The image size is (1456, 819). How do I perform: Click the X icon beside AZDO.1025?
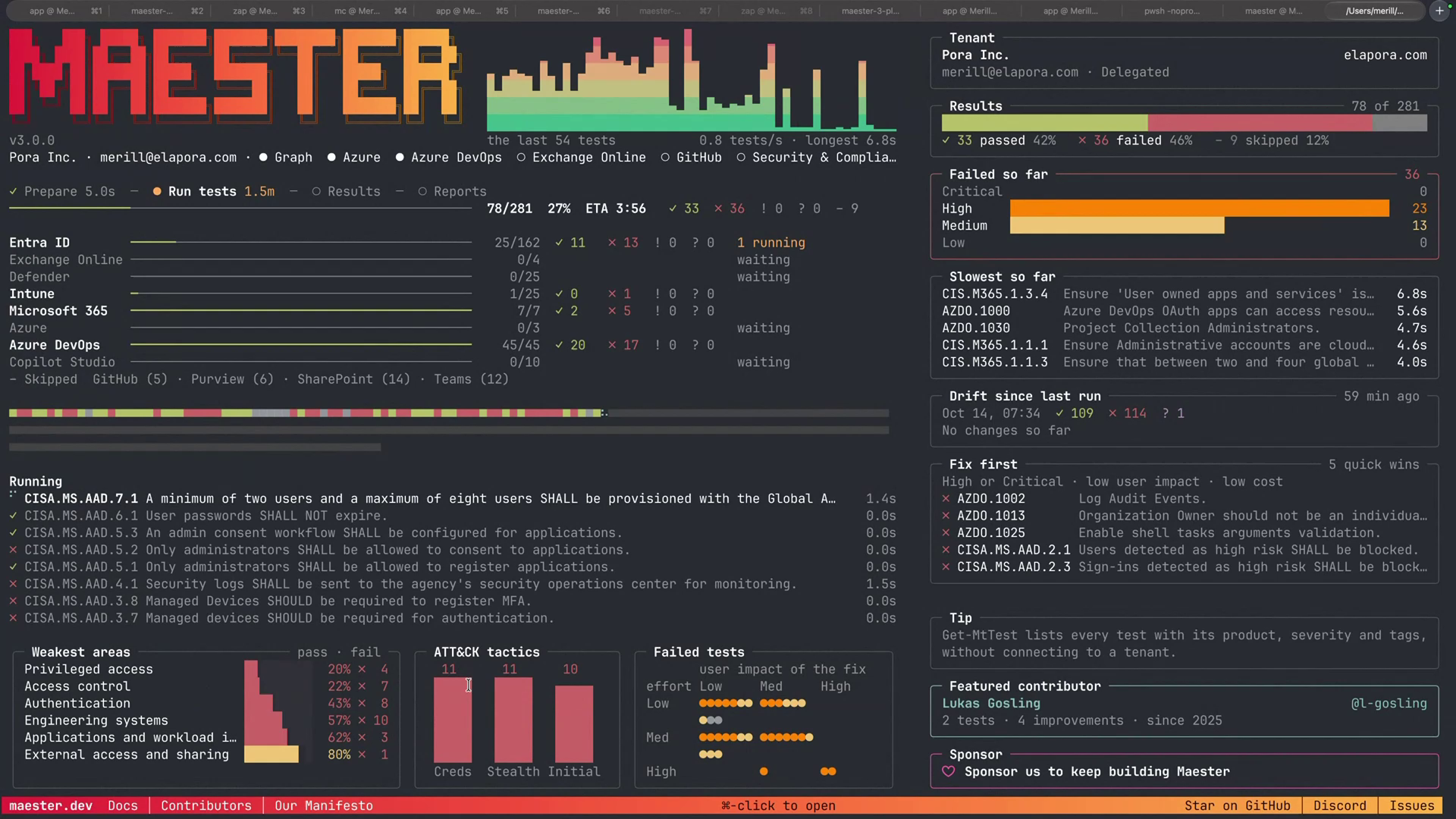[x=946, y=532]
